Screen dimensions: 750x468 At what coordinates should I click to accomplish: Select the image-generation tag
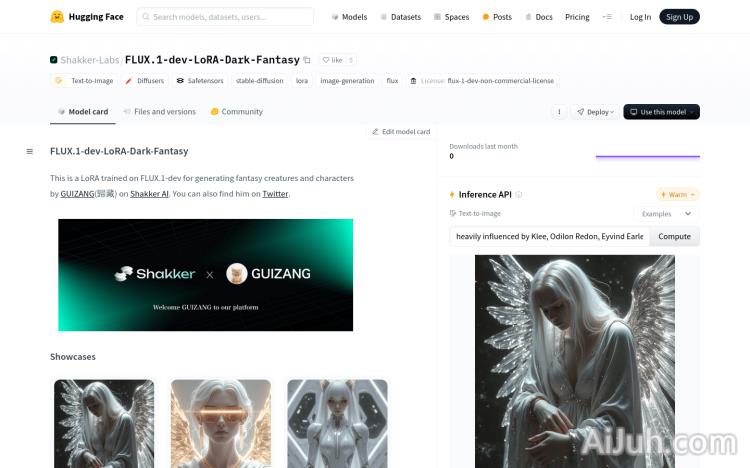tap(347, 81)
